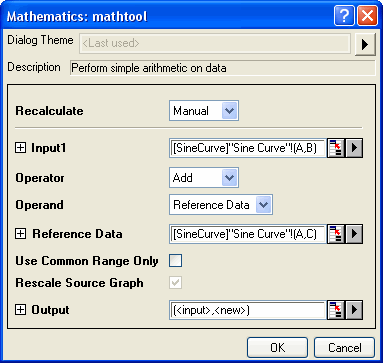Viewport: 383px width, 363px height.
Task: Click the Cancel button
Action: 344,348
